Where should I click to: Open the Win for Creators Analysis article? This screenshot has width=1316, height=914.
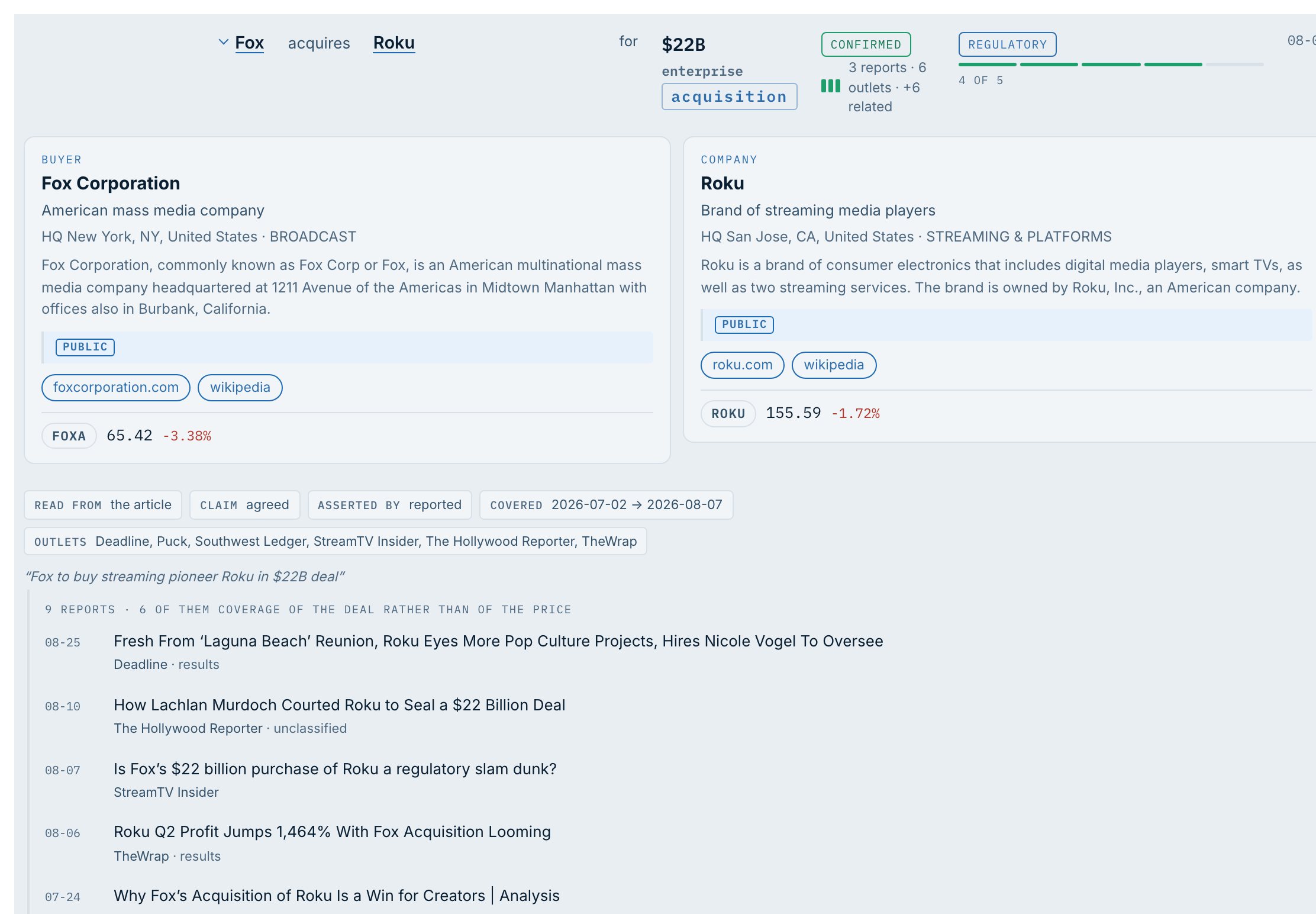click(337, 896)
